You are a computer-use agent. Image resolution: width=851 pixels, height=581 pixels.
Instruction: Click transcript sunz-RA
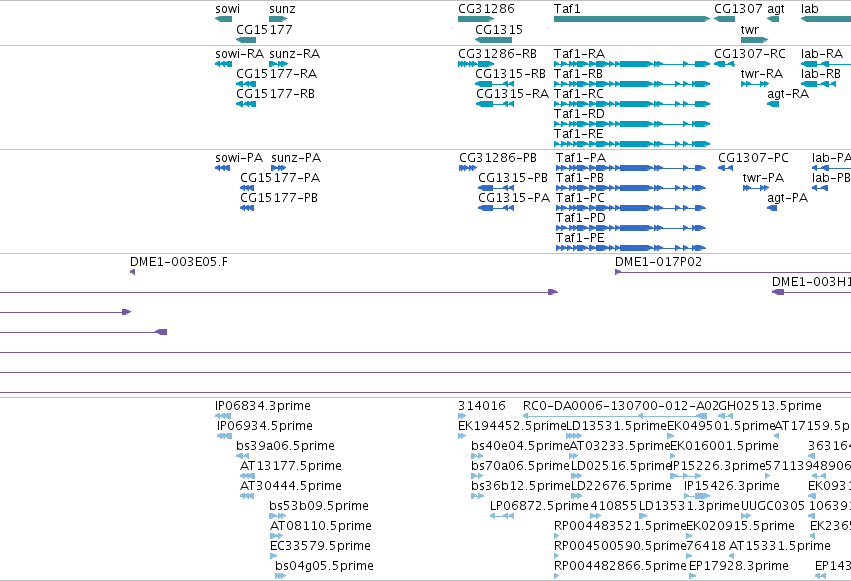coord(295,54)
